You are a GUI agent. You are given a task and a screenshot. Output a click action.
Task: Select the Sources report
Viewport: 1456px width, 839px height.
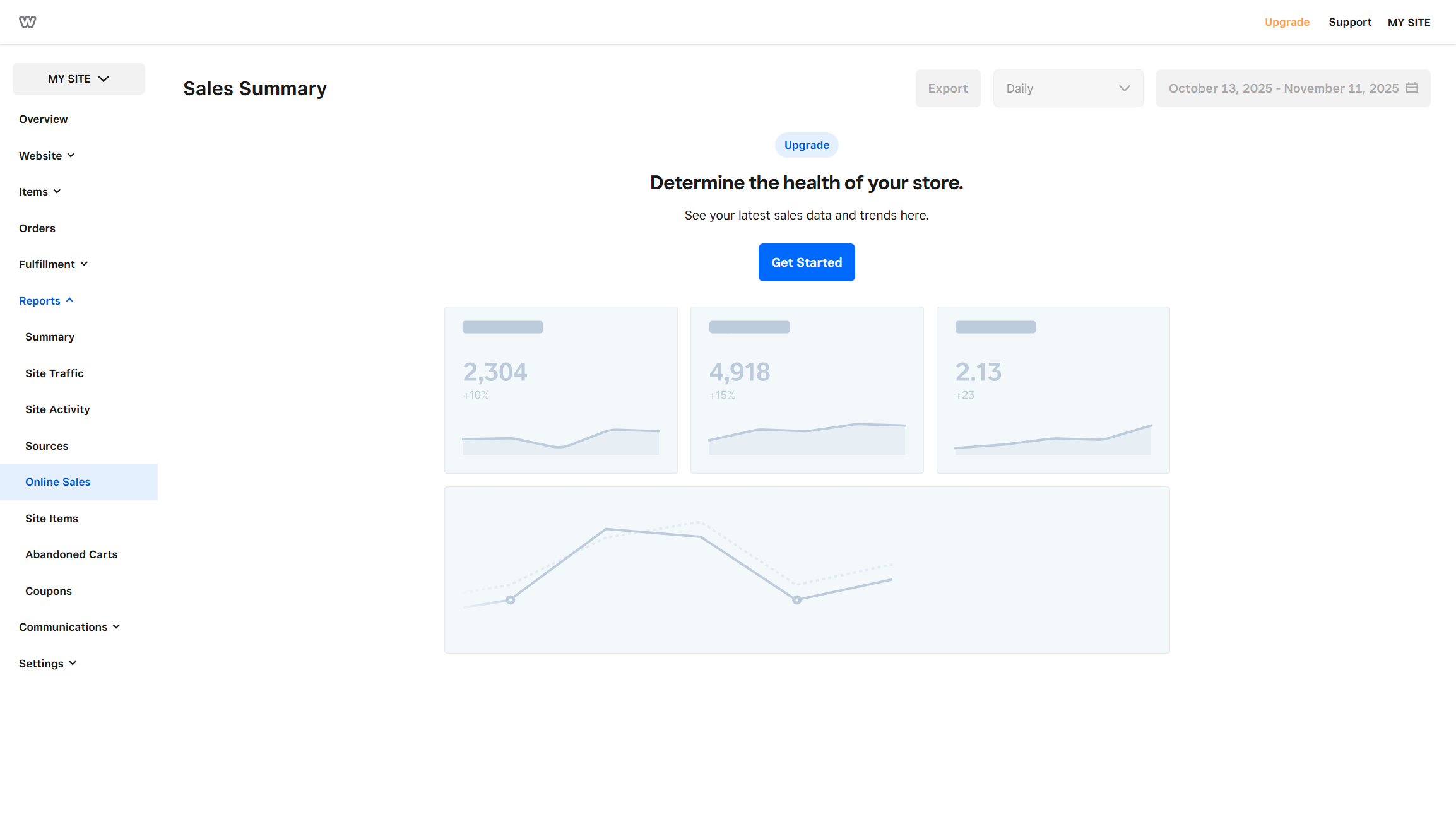coord(47,445)
